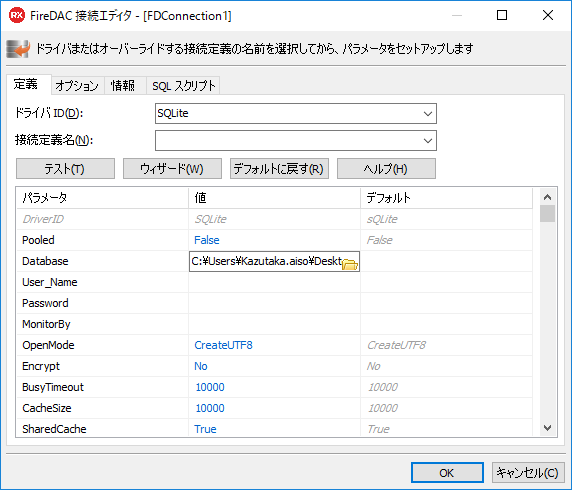Click the DriverID parameter row
The height and width of the screenshot is (490, 572).
coord(274,219)
